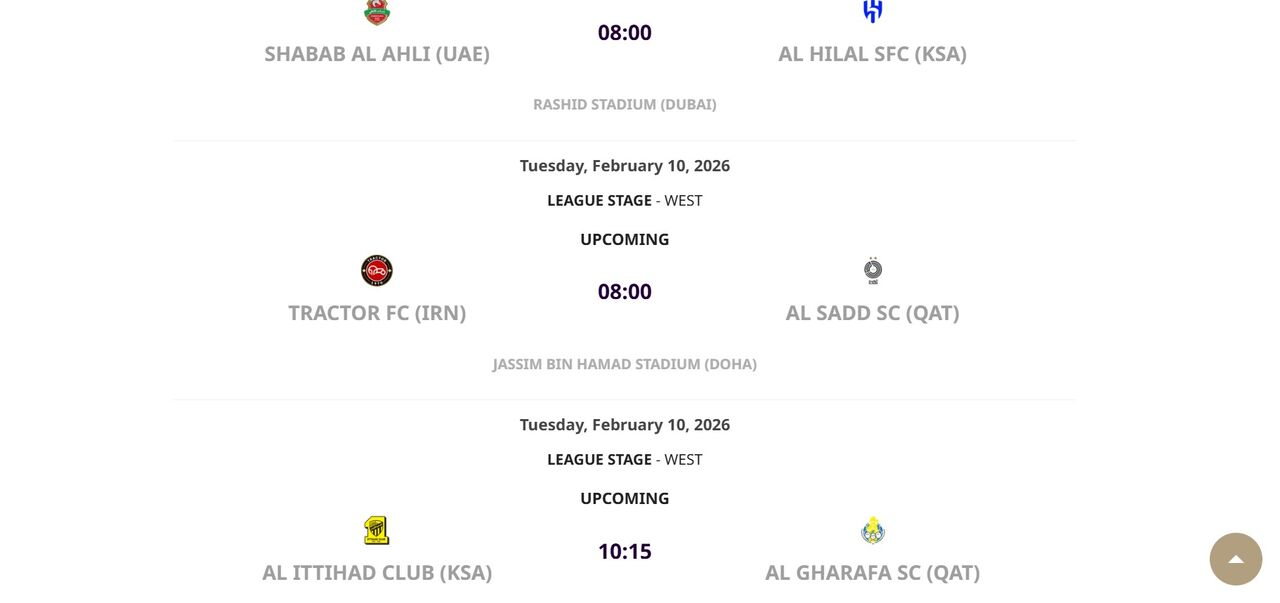1280x603 pixels.
Task: Click the scroll-to-top arrow button
Action: pyautogui.click(x=1236, y=559)
